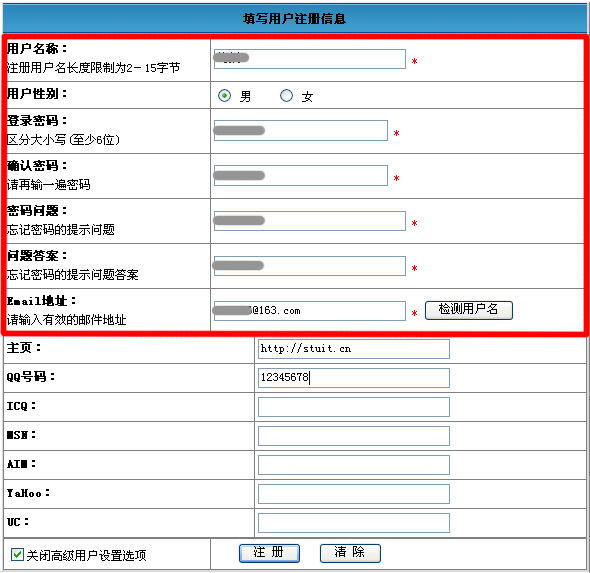
Task: Click the 注册用户名长度限制为2-15字节 hint text
Action: [93, 68]
